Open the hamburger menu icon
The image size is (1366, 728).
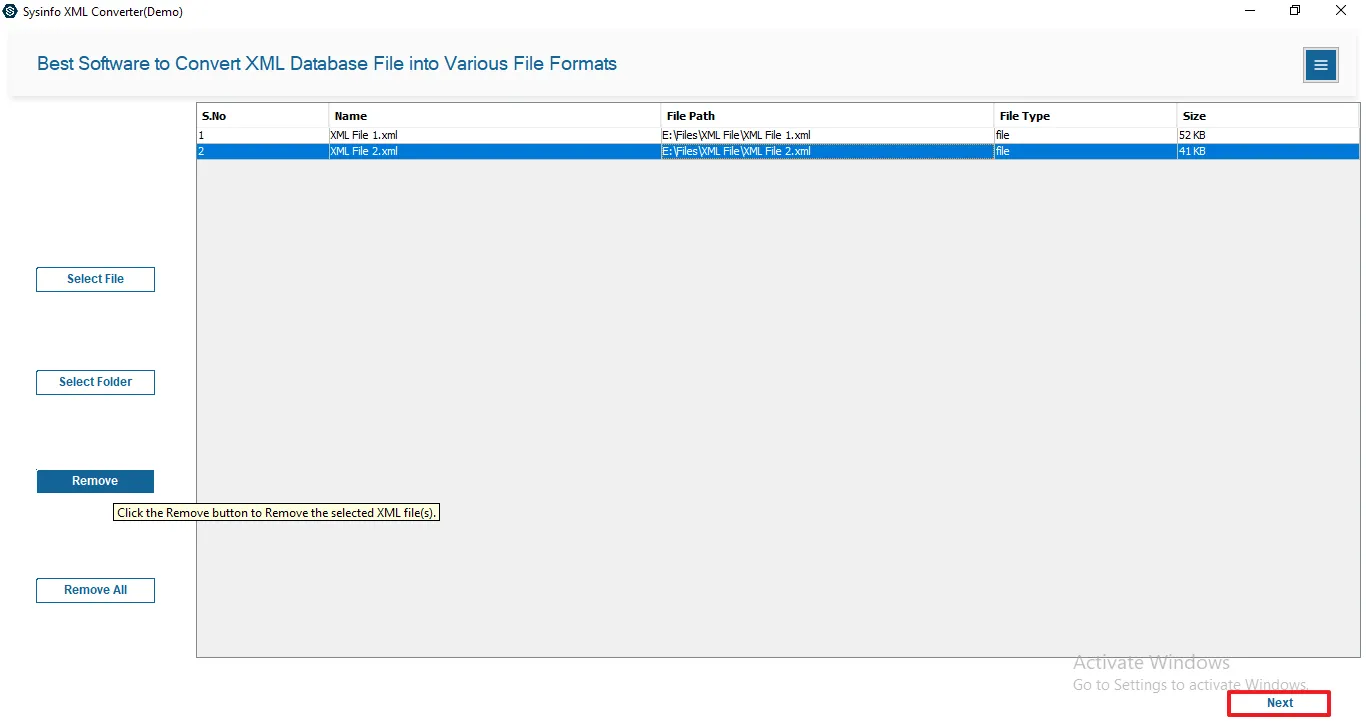1320,65
